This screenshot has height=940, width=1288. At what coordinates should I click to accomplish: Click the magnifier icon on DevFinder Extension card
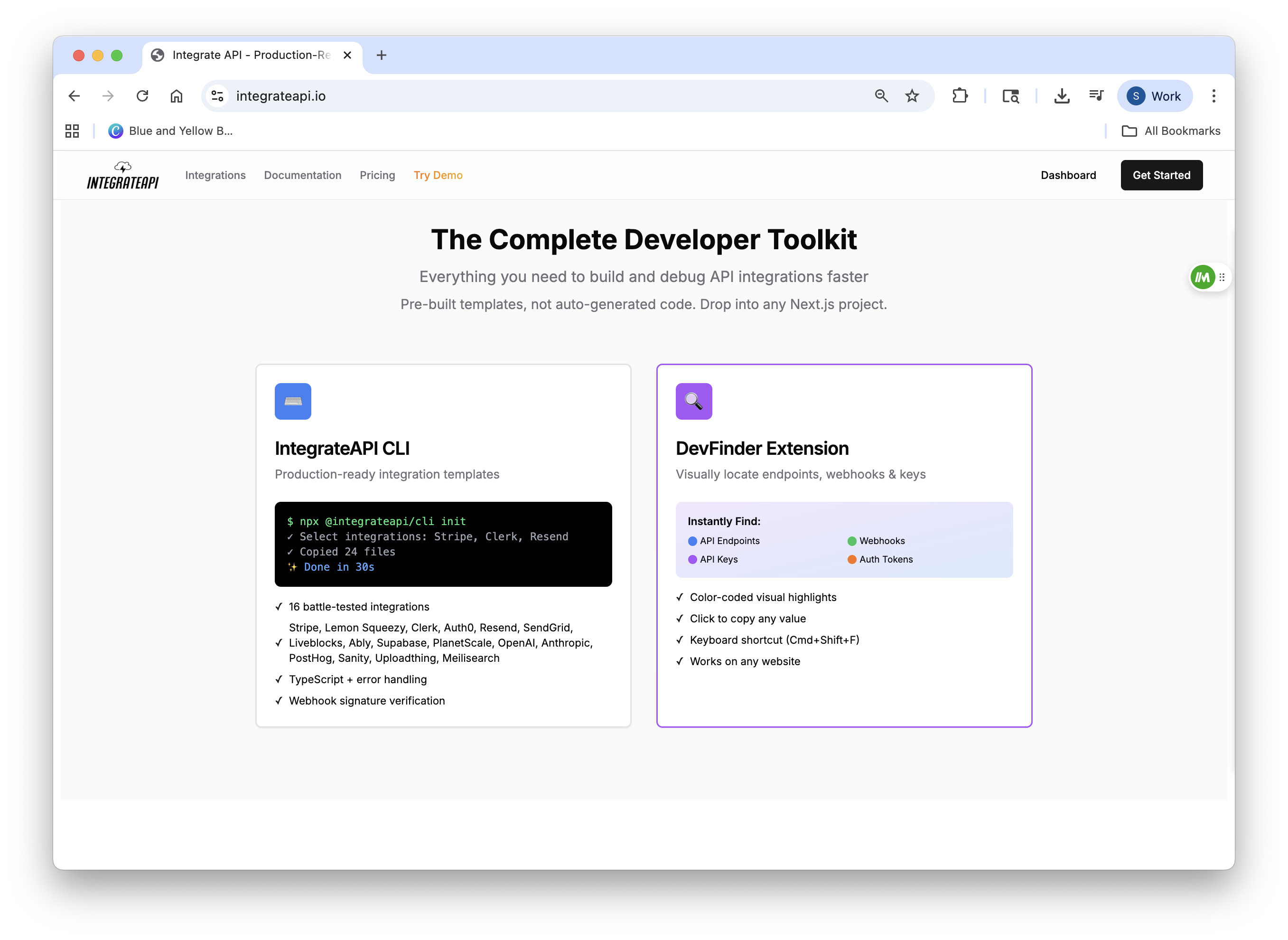tap(694, 401)
